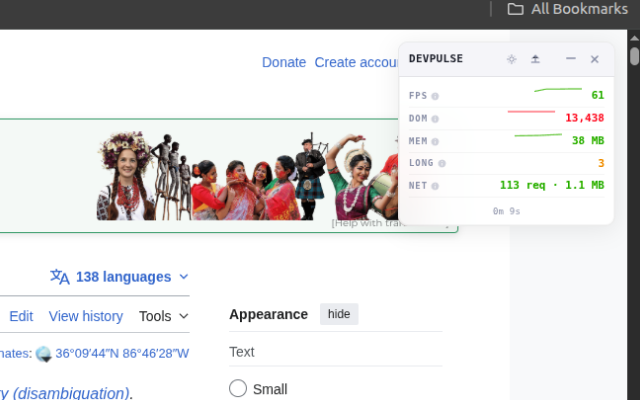Screen dimensions: 640x400
Task: Click the translate languages icon
Action: [60, 277]
